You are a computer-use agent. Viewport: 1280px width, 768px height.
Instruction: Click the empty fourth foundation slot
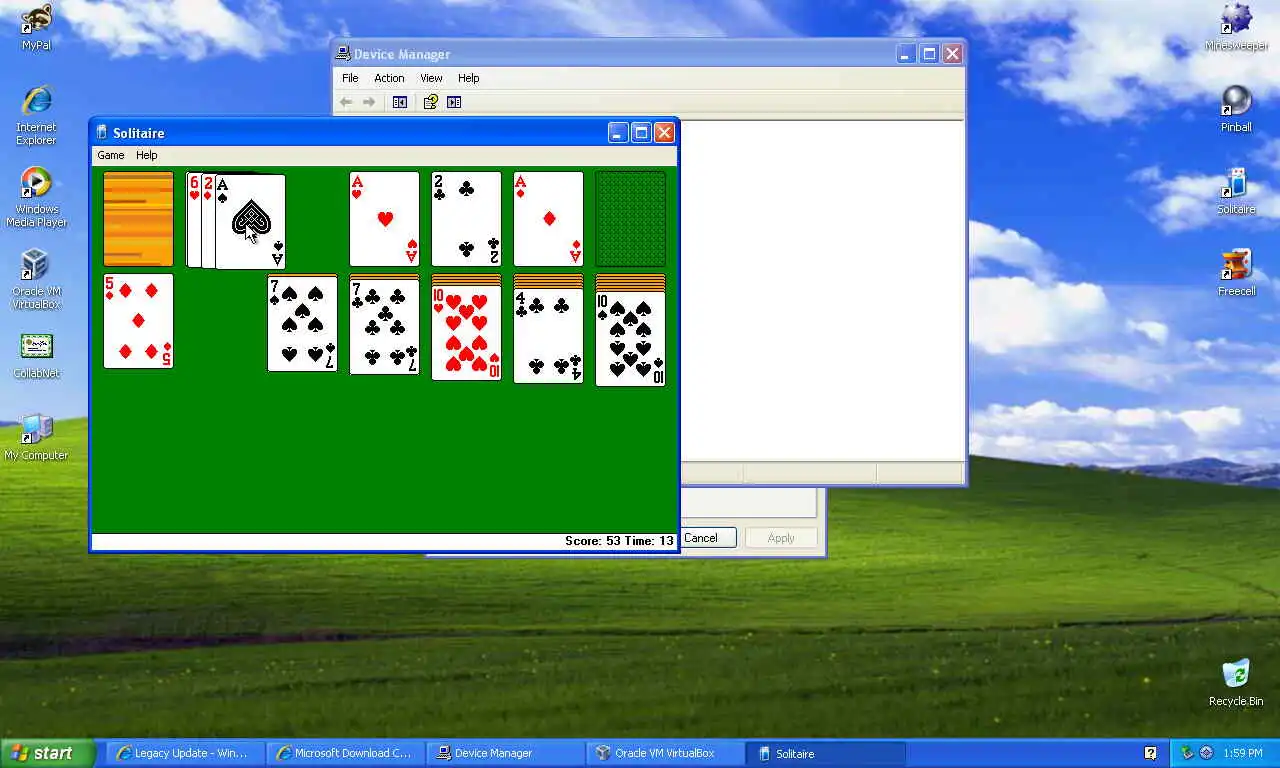coord(630,219)
